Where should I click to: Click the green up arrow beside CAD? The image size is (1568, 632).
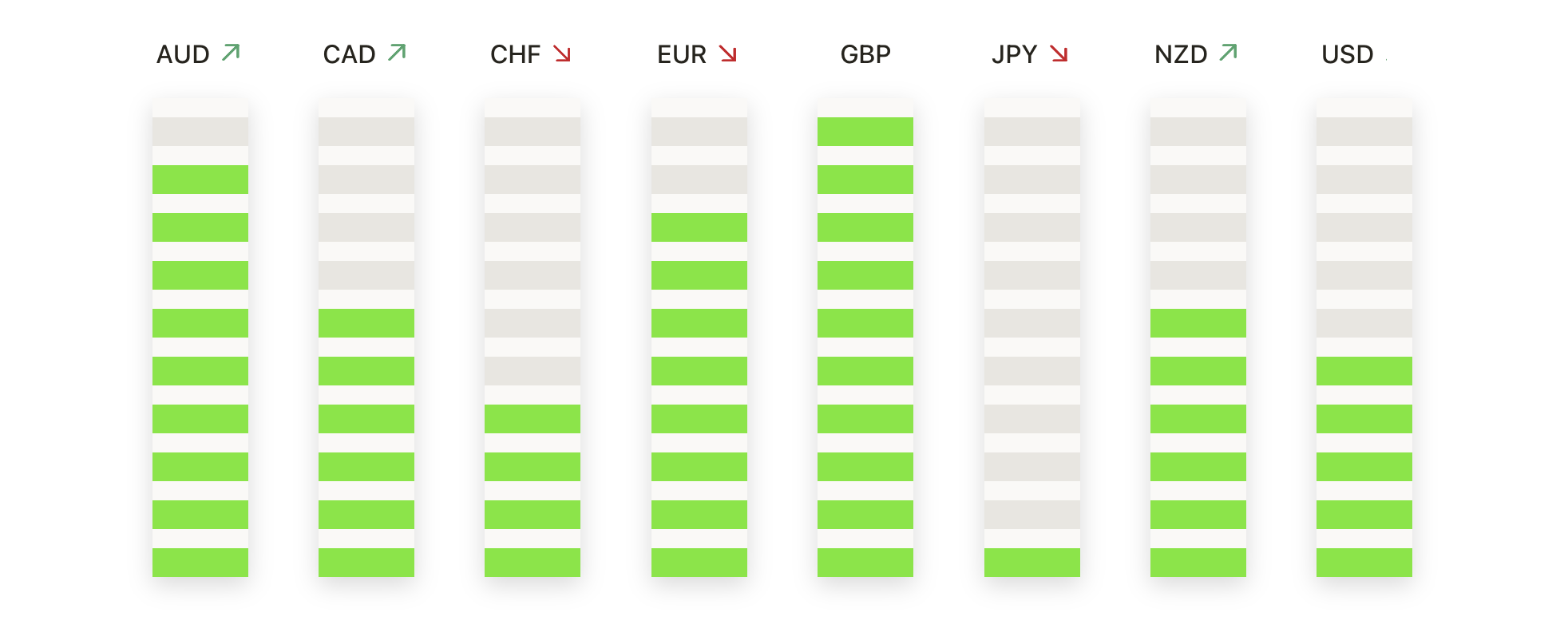(x=397, y=53)
